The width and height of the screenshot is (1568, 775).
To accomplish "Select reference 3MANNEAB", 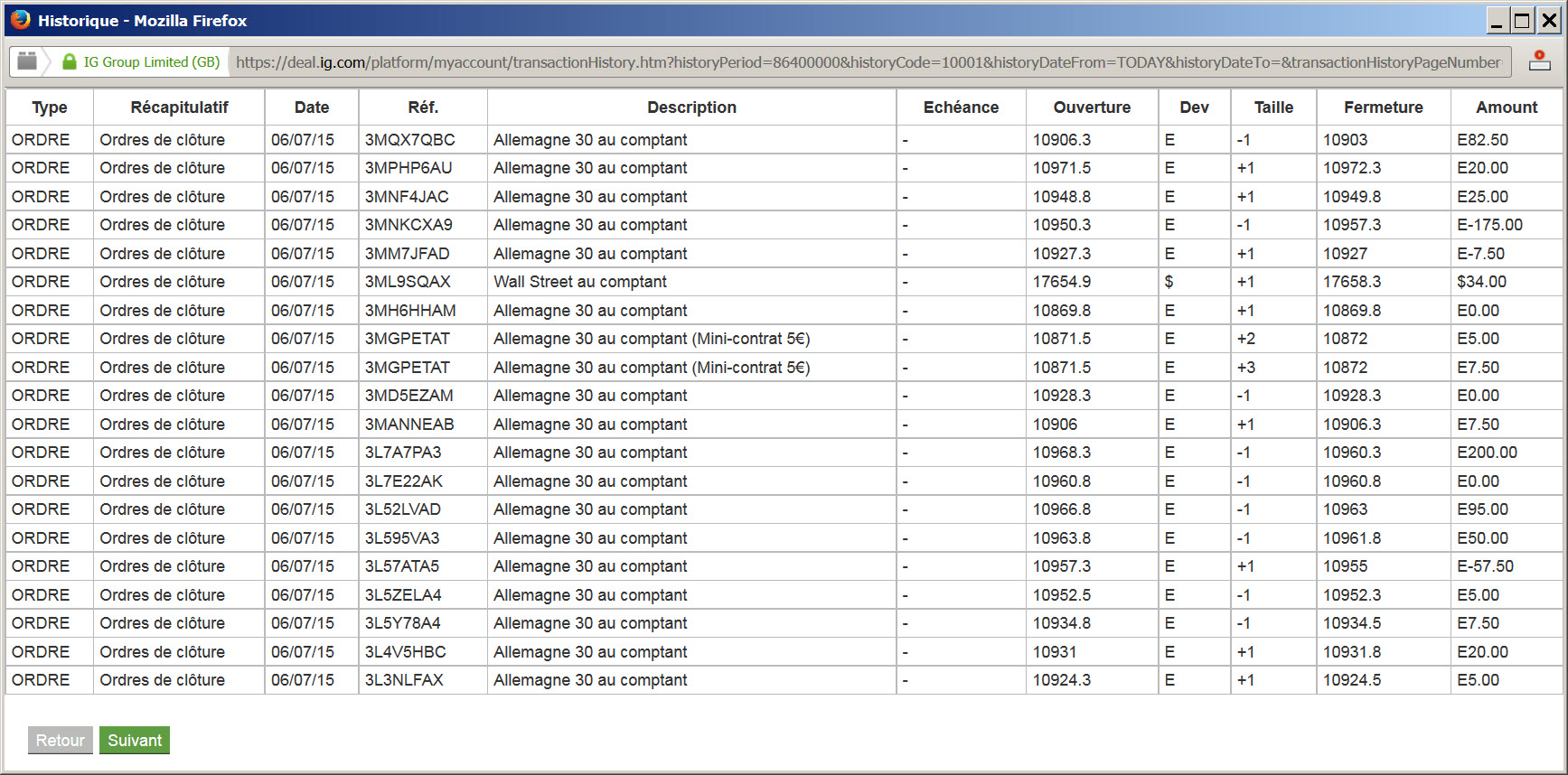I will [409, 425].
